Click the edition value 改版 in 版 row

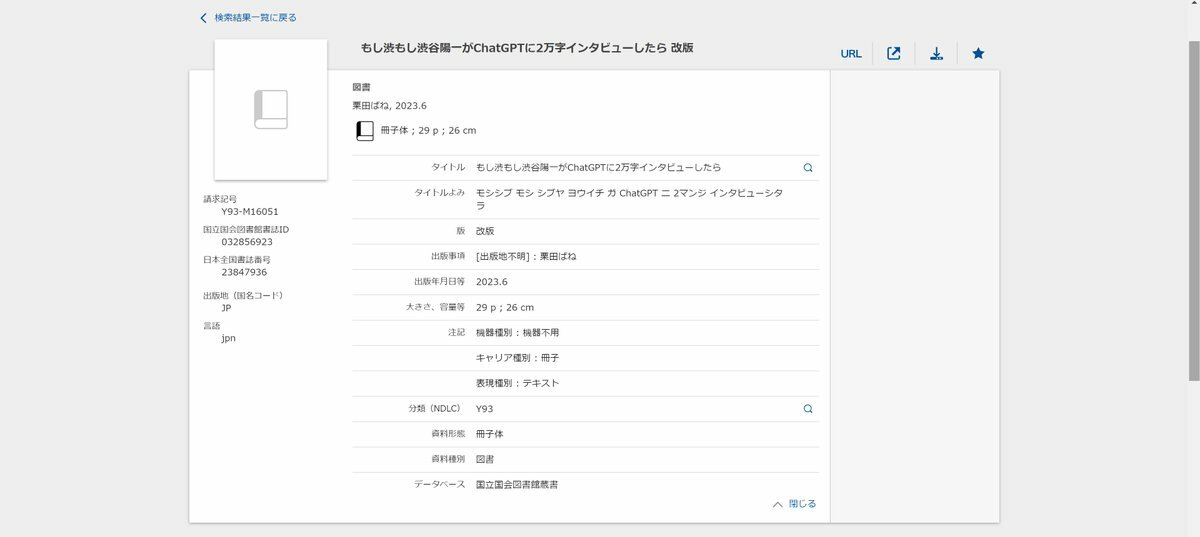[x=485, y=231]
